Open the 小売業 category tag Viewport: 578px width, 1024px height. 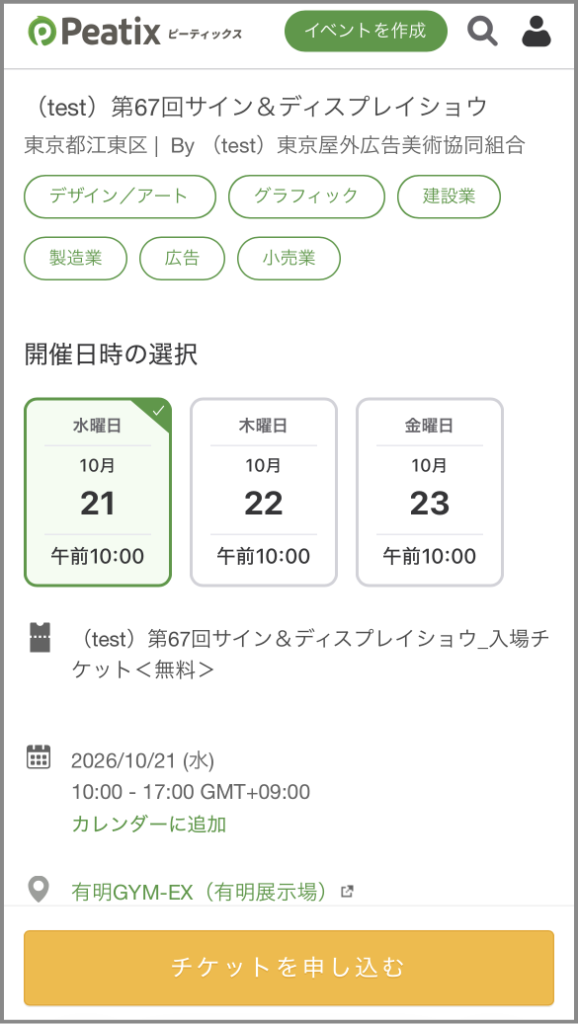pos(289,258)
